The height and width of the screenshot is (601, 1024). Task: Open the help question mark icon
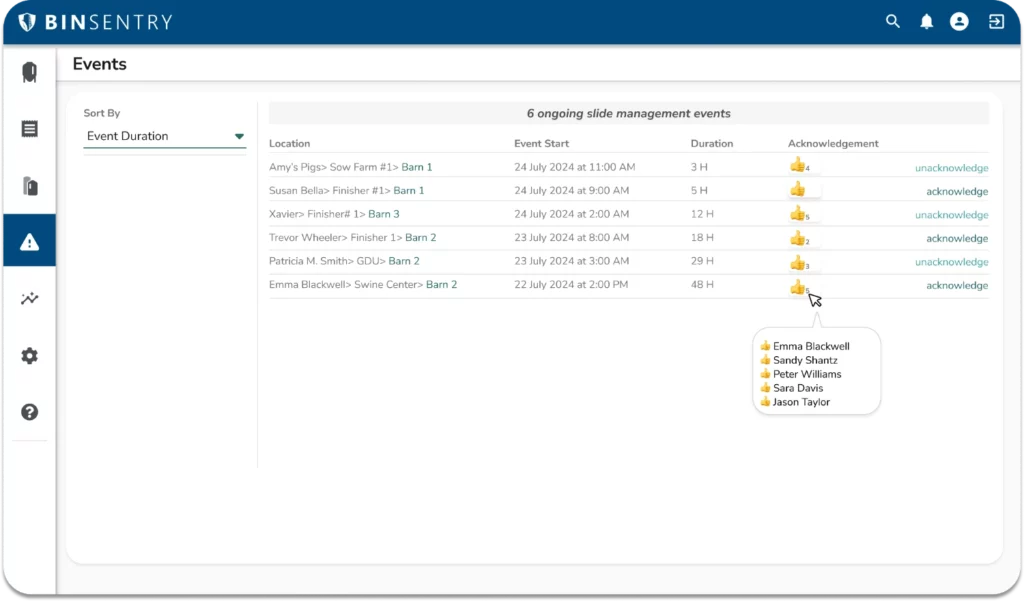pos(29,412)
